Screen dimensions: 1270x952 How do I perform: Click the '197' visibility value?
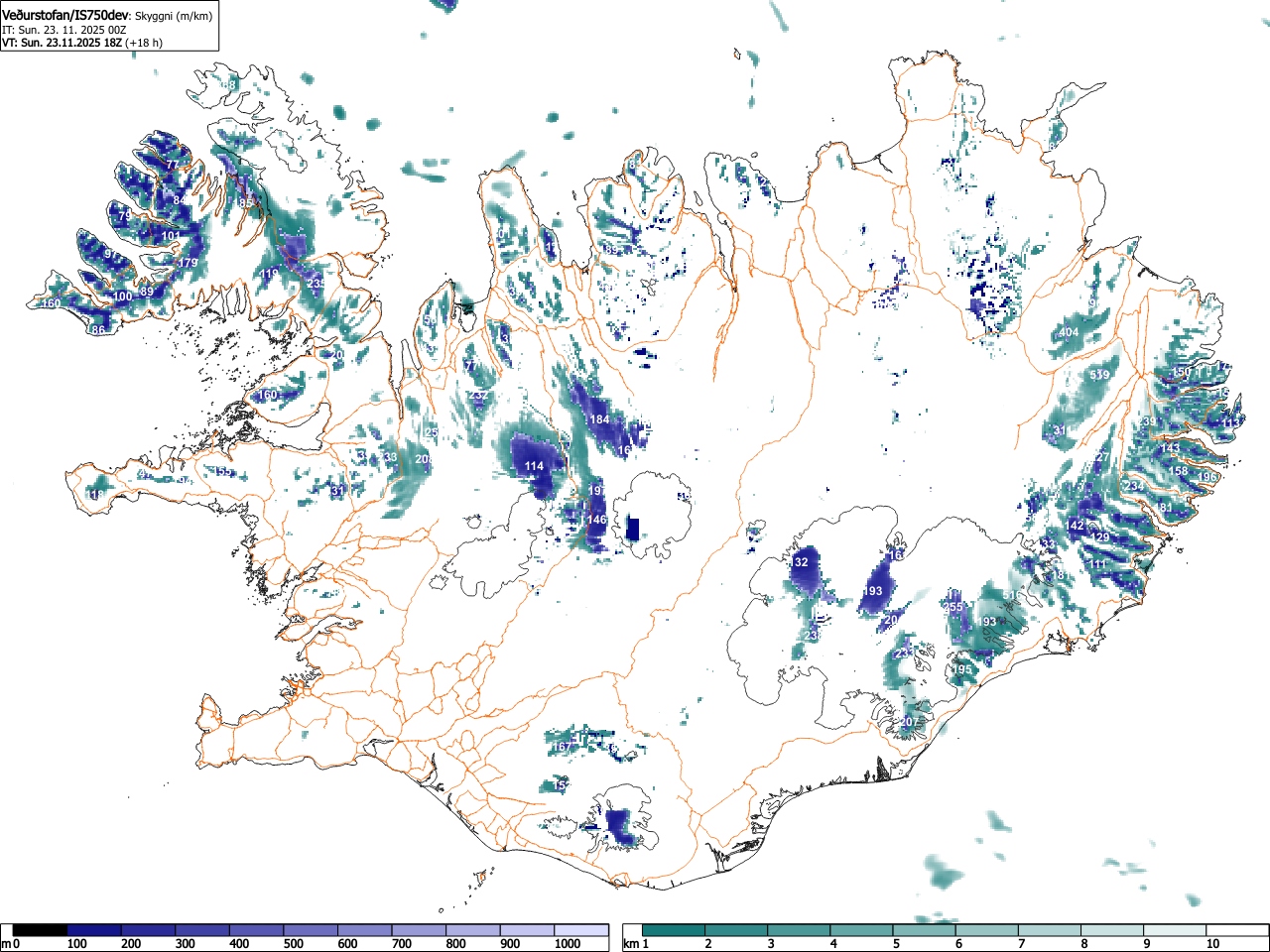coord(596,491)
